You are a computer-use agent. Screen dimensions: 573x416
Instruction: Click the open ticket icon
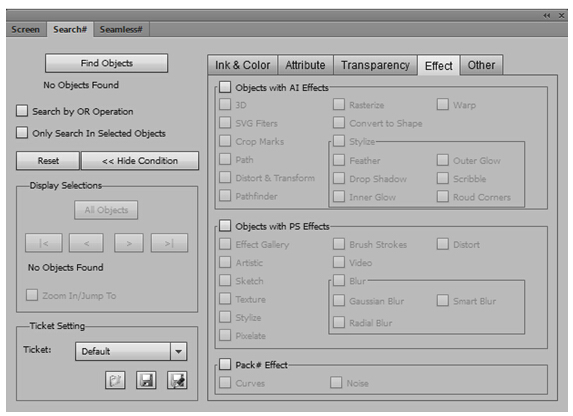tap(115, 381)
